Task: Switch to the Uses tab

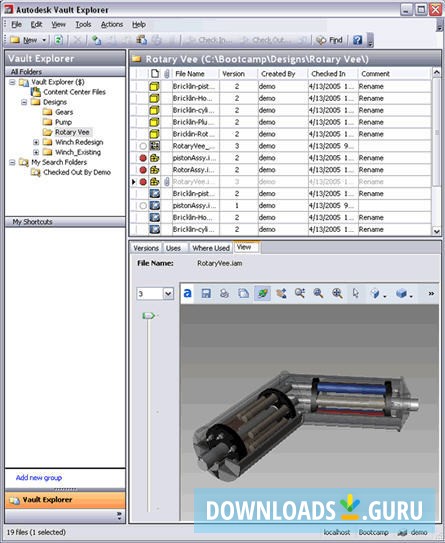Action: [x=173, y=248]
